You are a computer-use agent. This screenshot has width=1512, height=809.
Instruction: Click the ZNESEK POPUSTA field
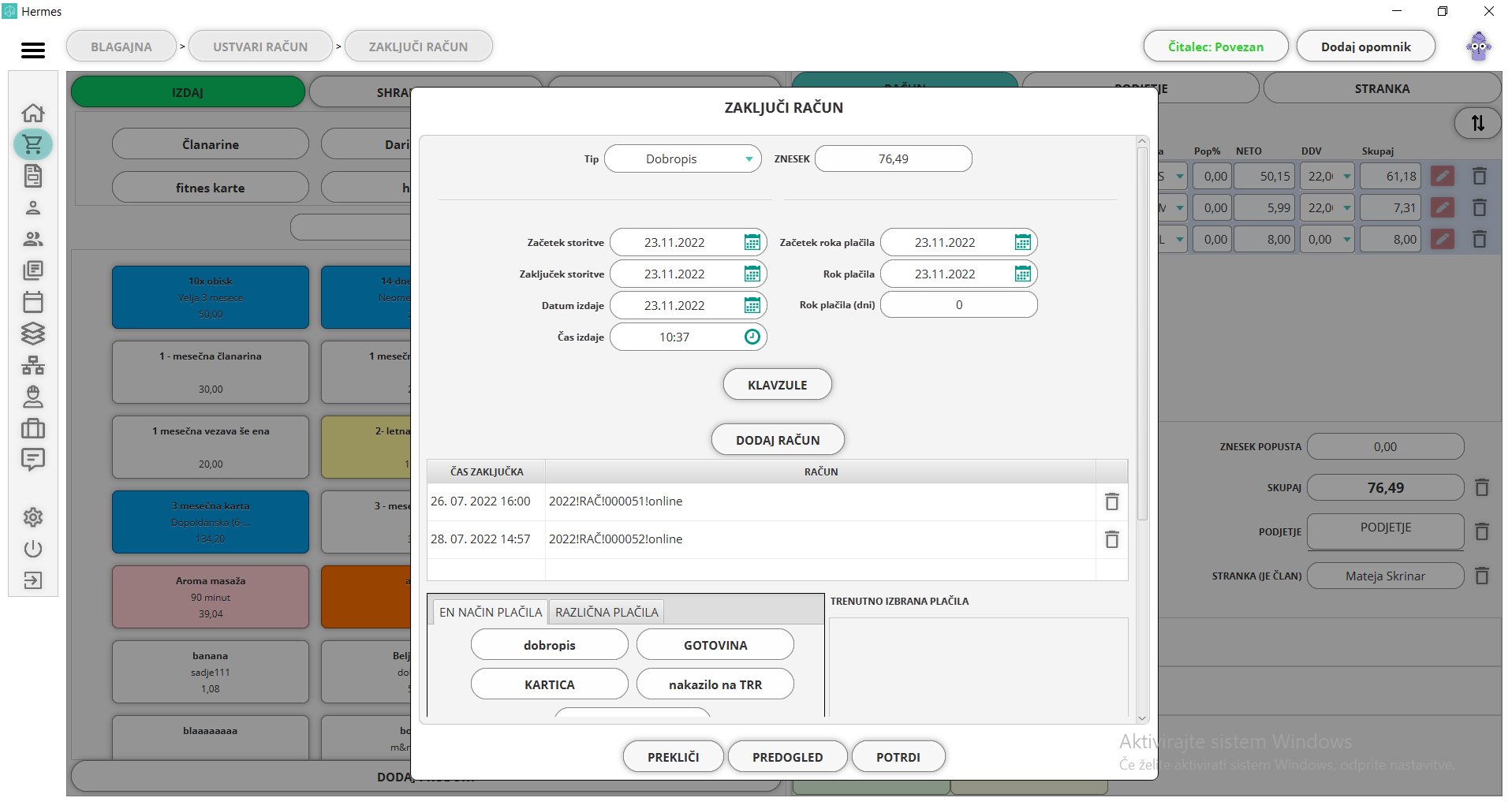[x=1386, y=446]
